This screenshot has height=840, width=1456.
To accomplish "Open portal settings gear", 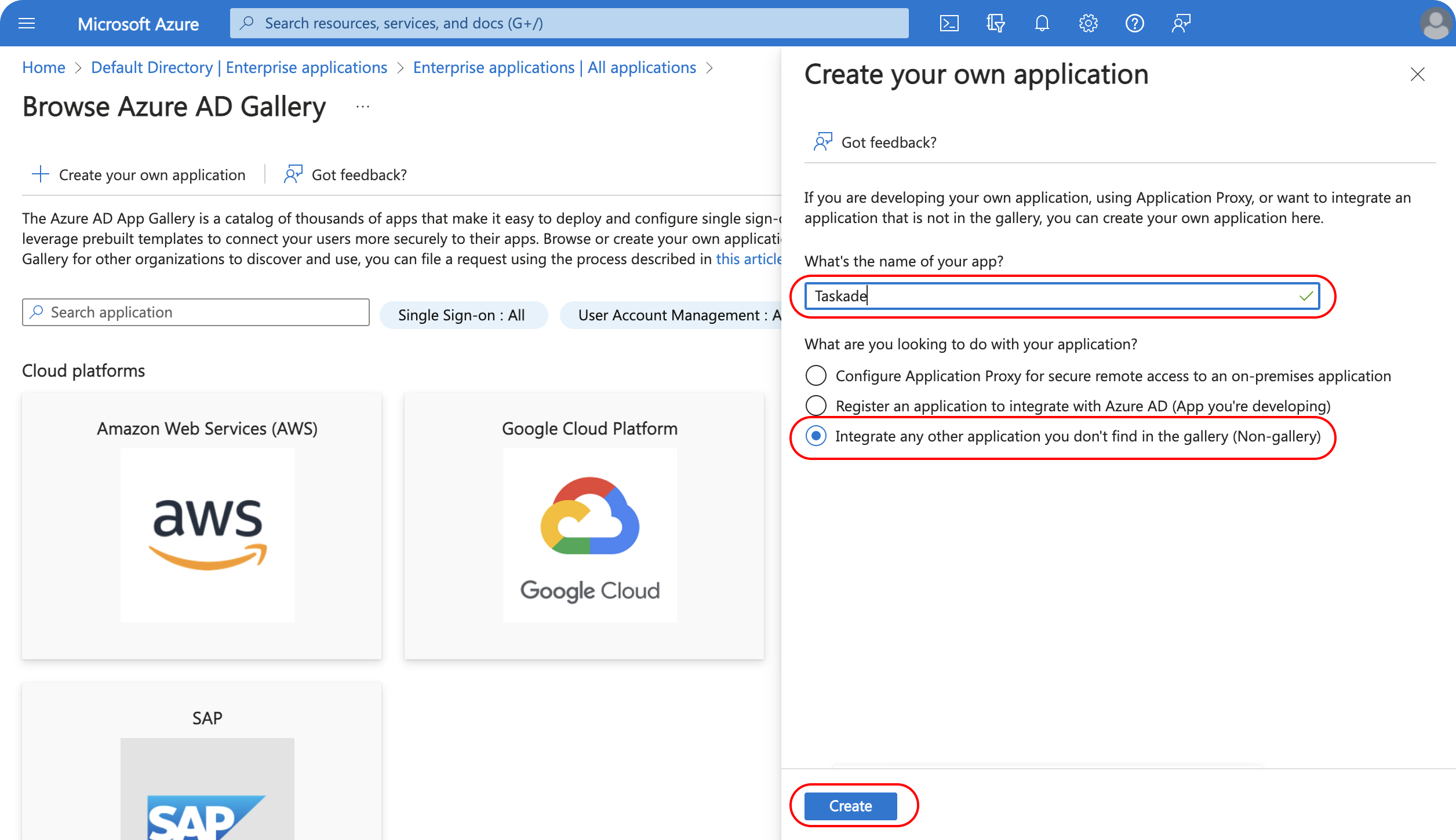I will 1088,23.
